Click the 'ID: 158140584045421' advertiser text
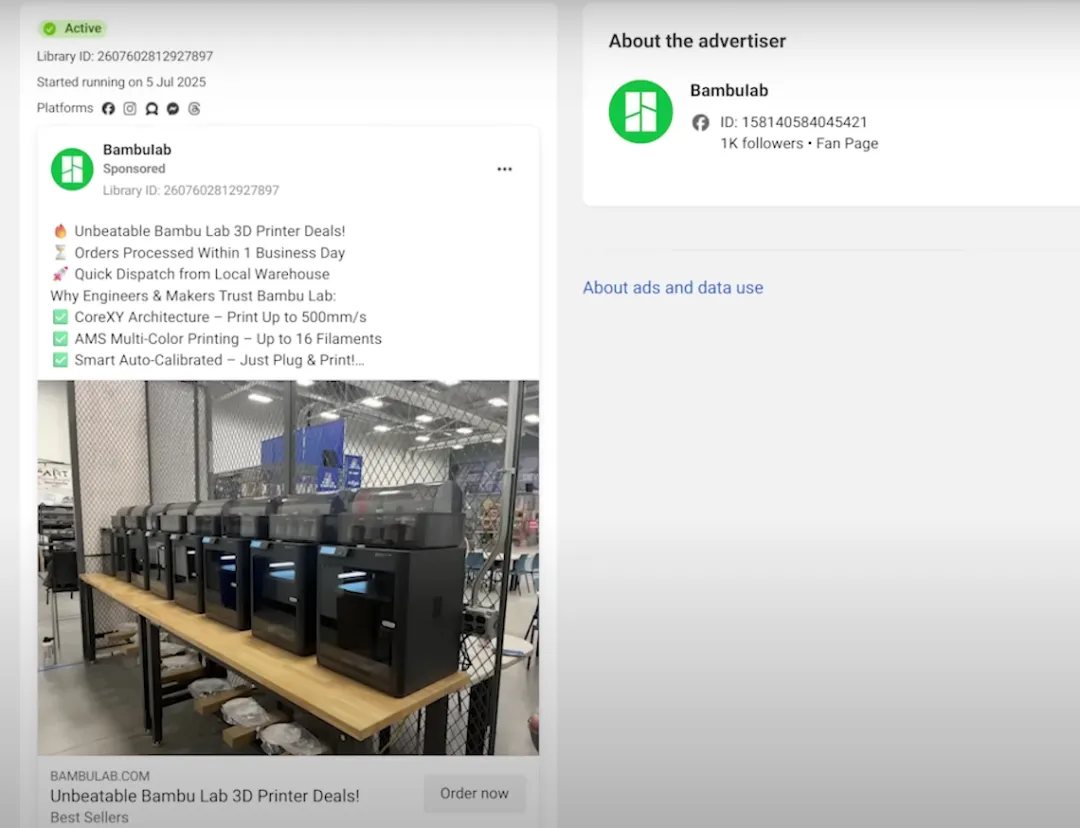The height and width of the screenshot is (828, 1080). (x=793, y=122)
